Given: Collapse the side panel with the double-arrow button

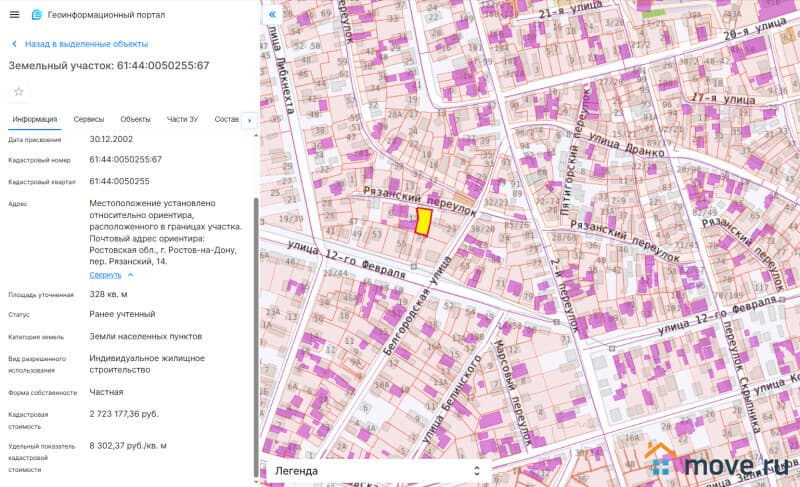Looking at the screenshot, I should 272,15.
